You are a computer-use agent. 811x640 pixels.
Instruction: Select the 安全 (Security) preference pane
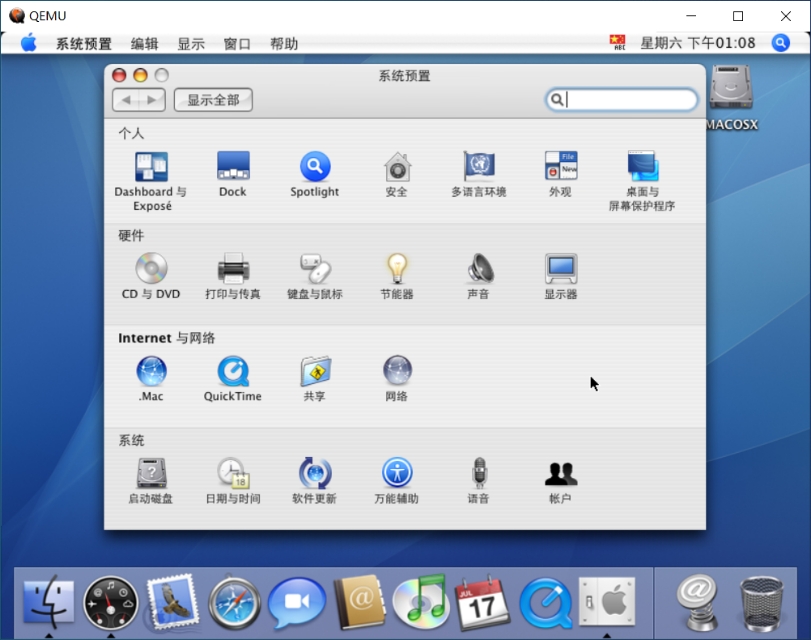point(397,165)
